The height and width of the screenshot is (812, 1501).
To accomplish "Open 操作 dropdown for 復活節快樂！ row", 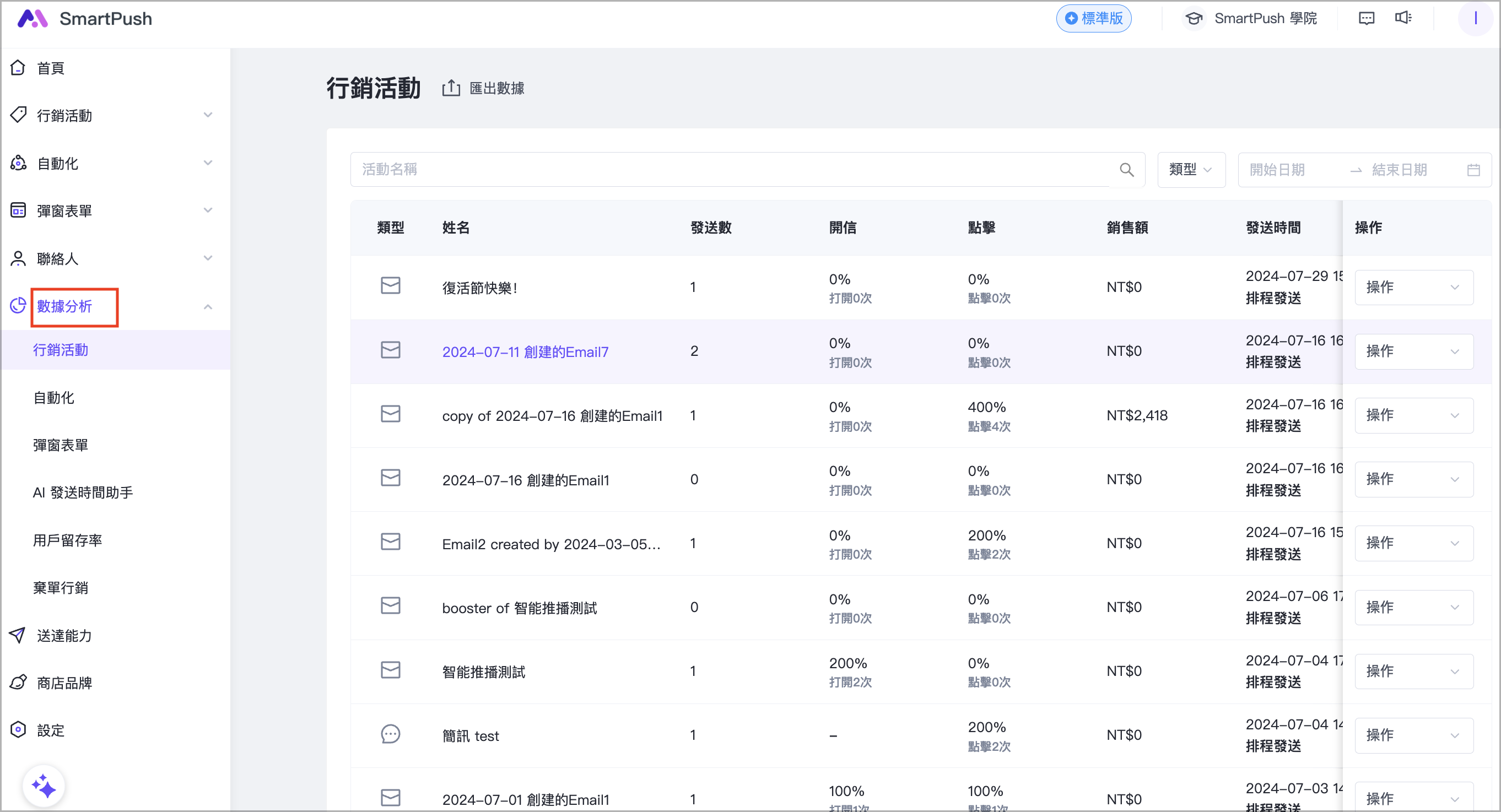I will click(1413, 287).
